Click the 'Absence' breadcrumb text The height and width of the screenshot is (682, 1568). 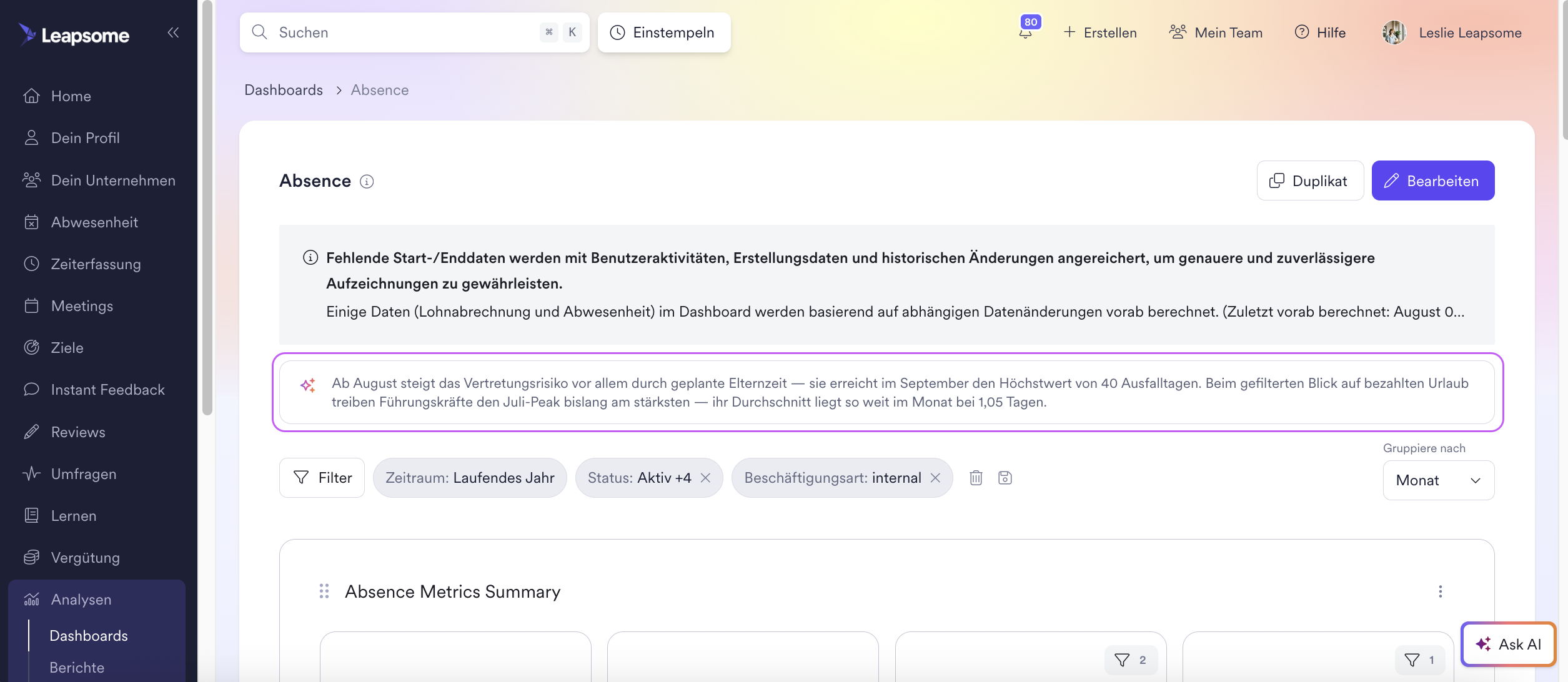click(380, 90)
